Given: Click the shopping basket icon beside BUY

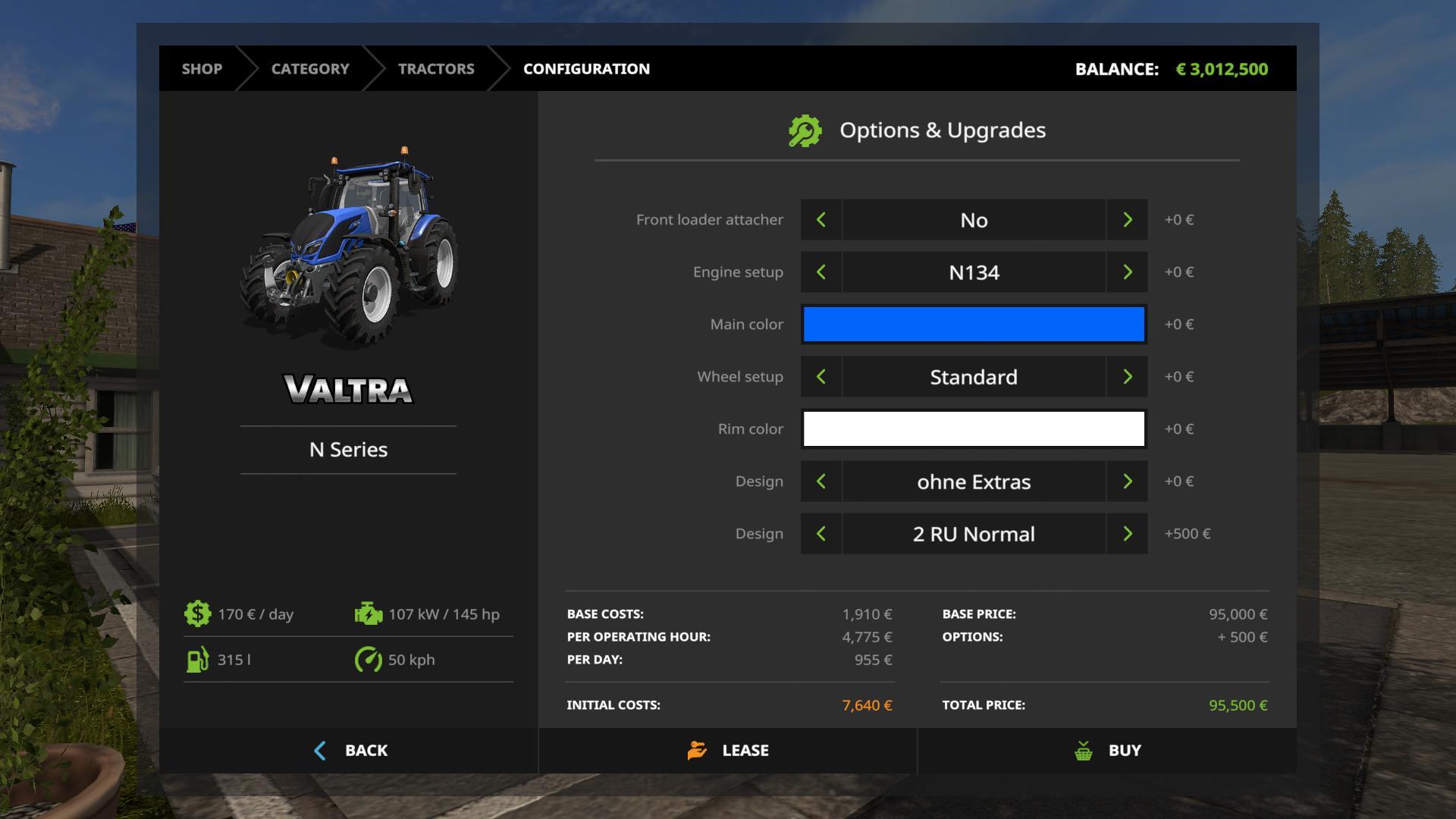Looking at the screenshot, I should coord(1082,750).
